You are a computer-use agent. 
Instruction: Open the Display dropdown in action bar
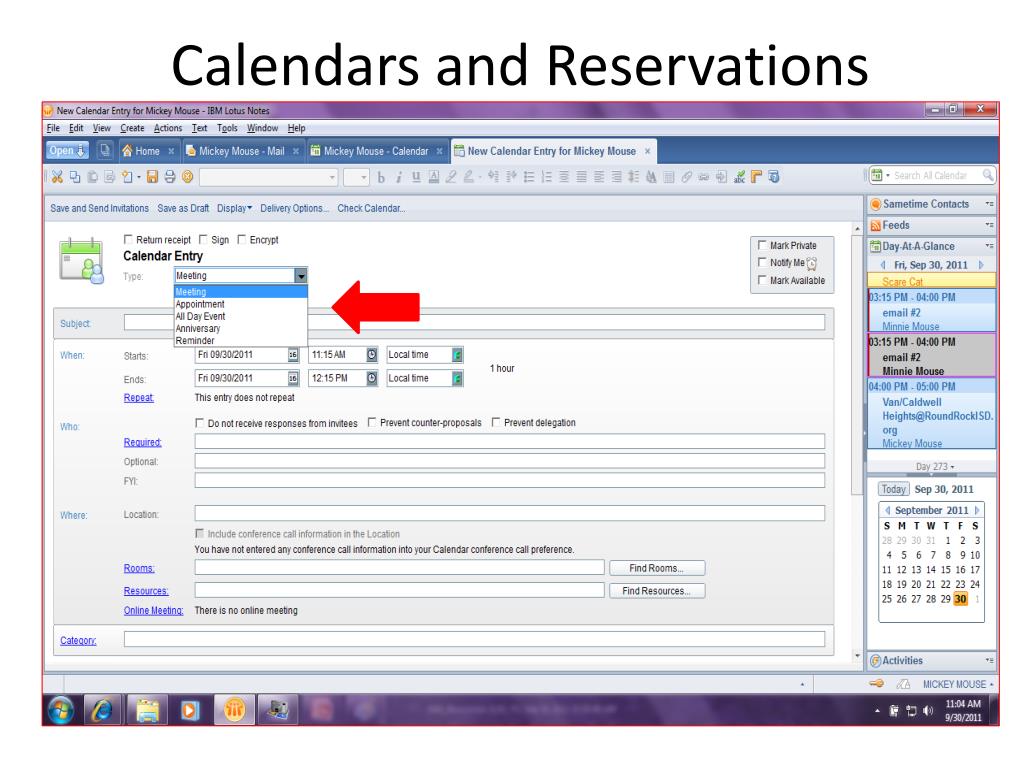point(234,208)
